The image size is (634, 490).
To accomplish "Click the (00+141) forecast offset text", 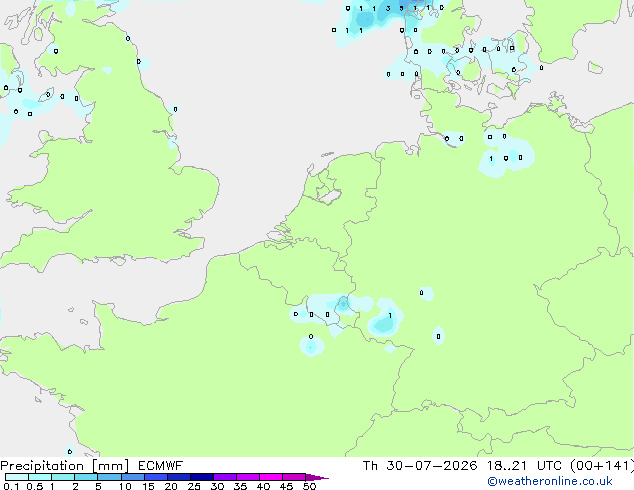I will 602,466.
